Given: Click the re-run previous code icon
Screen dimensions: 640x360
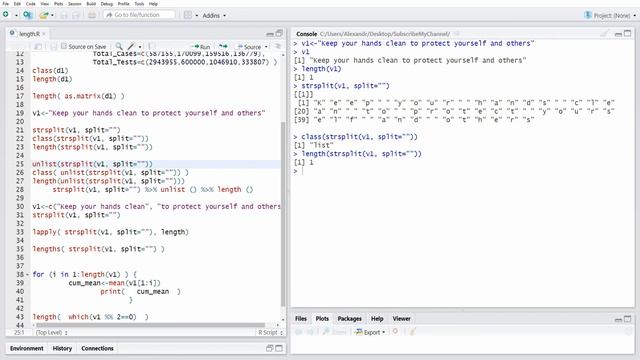Looking at the screenshot, I should (x=223, y=47).
